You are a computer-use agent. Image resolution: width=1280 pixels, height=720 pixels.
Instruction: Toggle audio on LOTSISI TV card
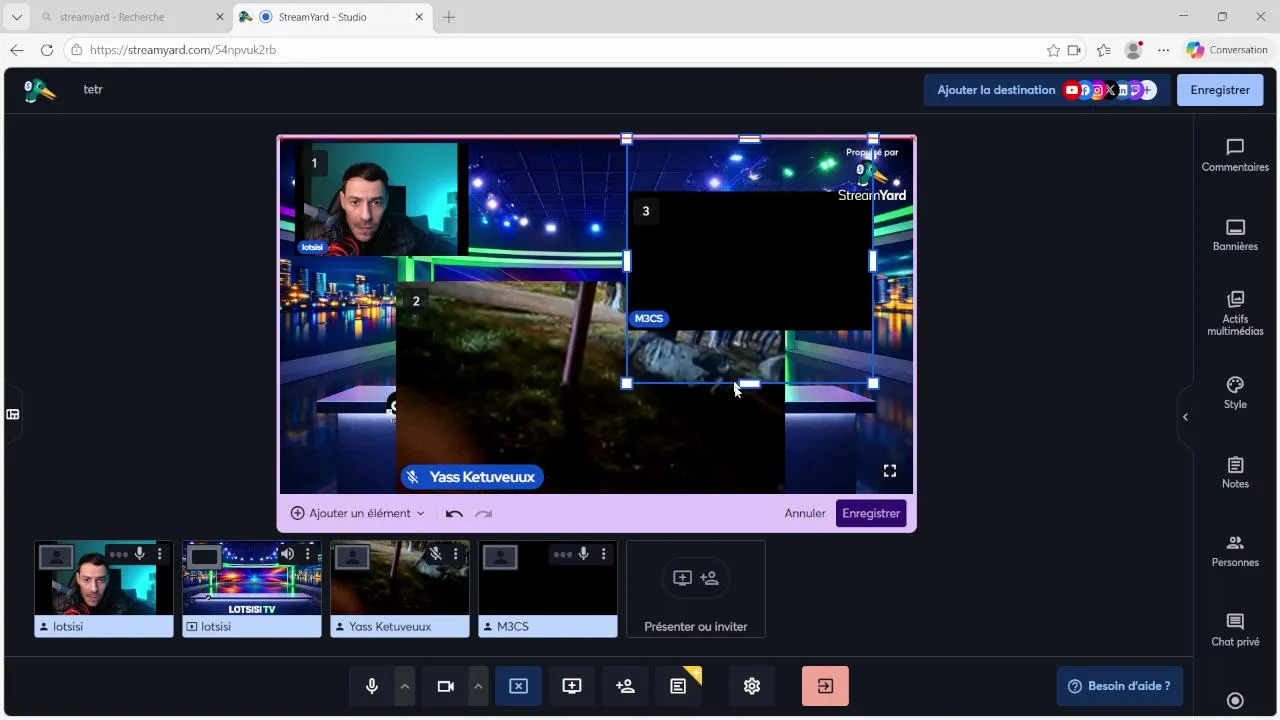pyautogui.click(x=287, y=554)
